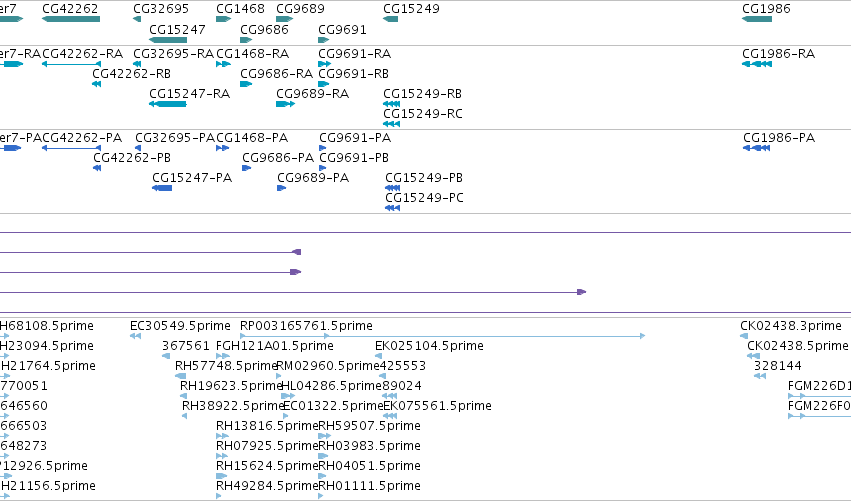Screen dimensions: 851x501
Task: Click the CG9686-RA transcript label
Action: [277, 74]
